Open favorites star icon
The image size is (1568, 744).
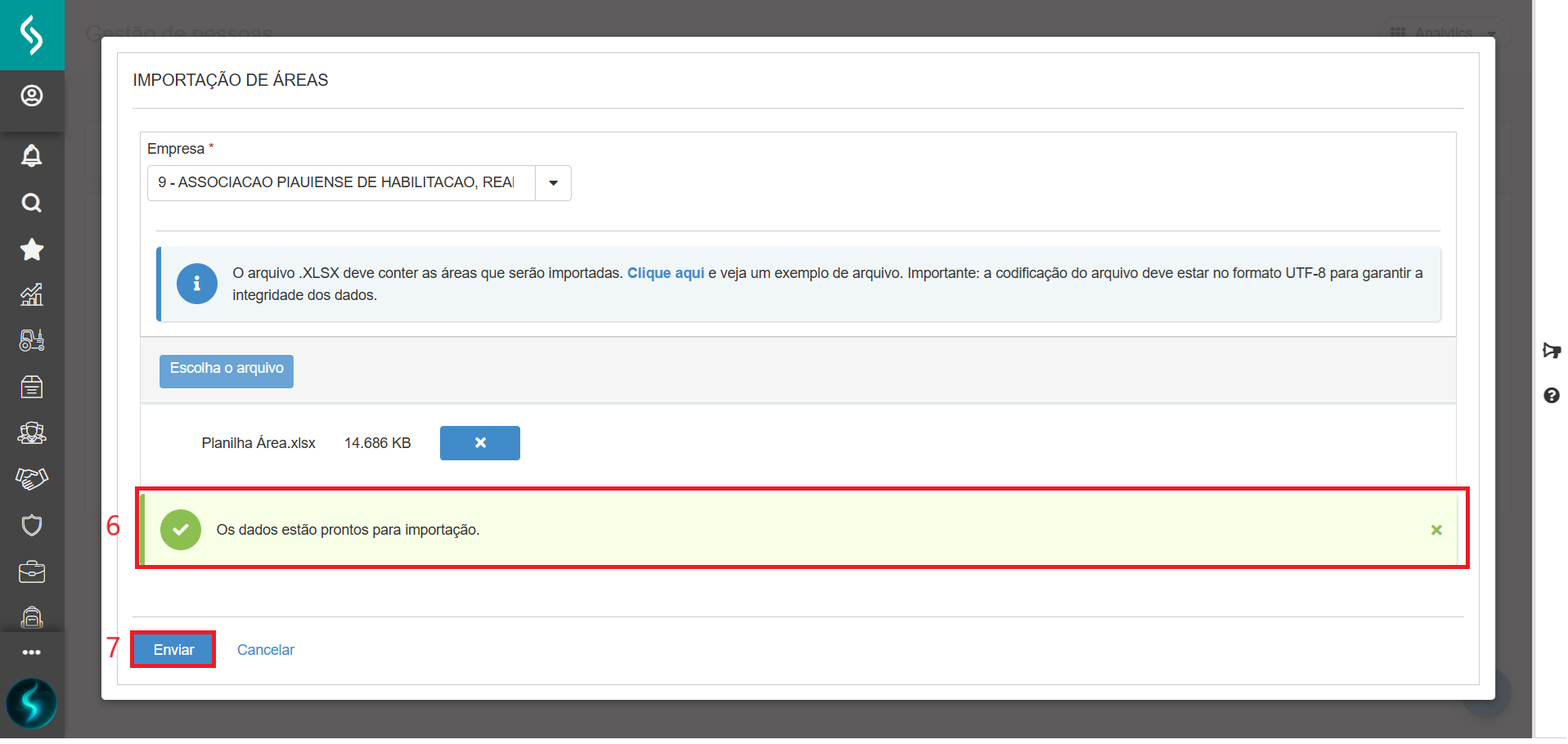click(x=32, y=249)
